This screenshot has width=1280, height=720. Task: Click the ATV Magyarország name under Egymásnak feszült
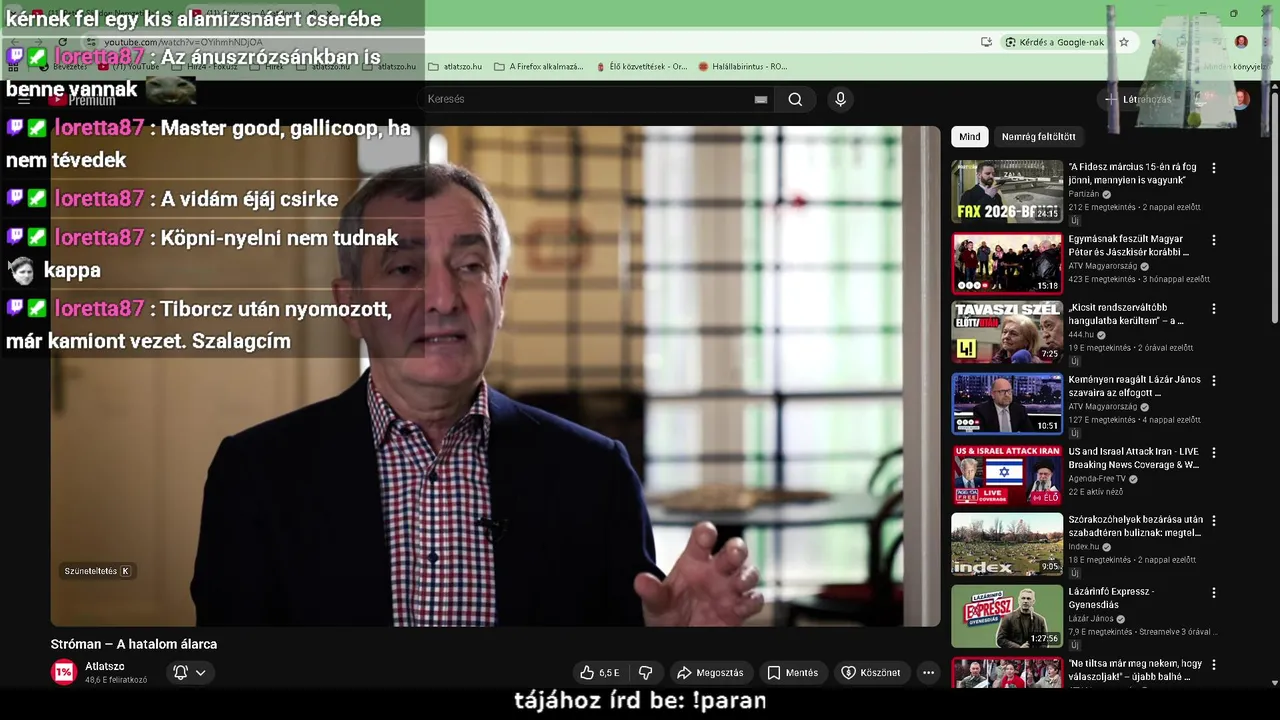1103,267
